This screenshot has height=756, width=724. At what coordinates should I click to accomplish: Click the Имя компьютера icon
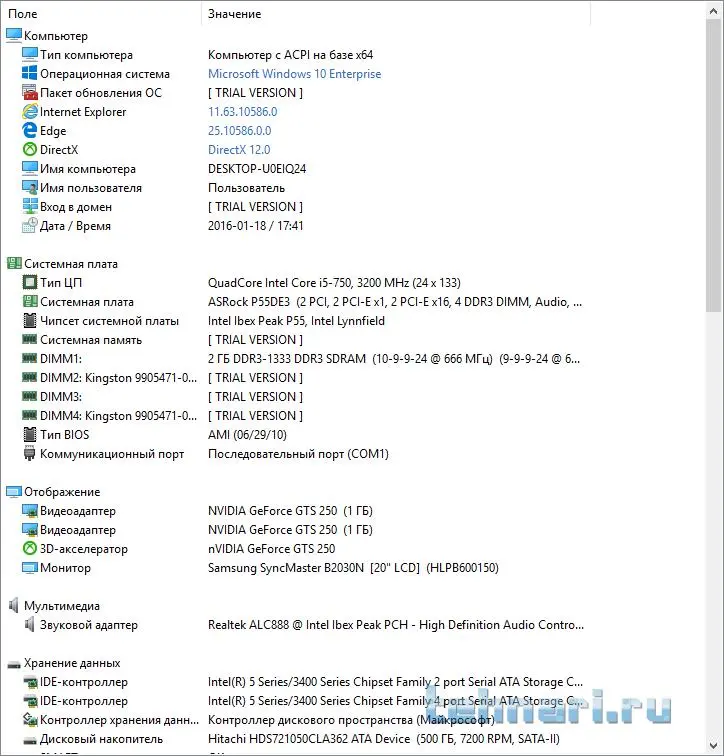[x=29, y=168]
